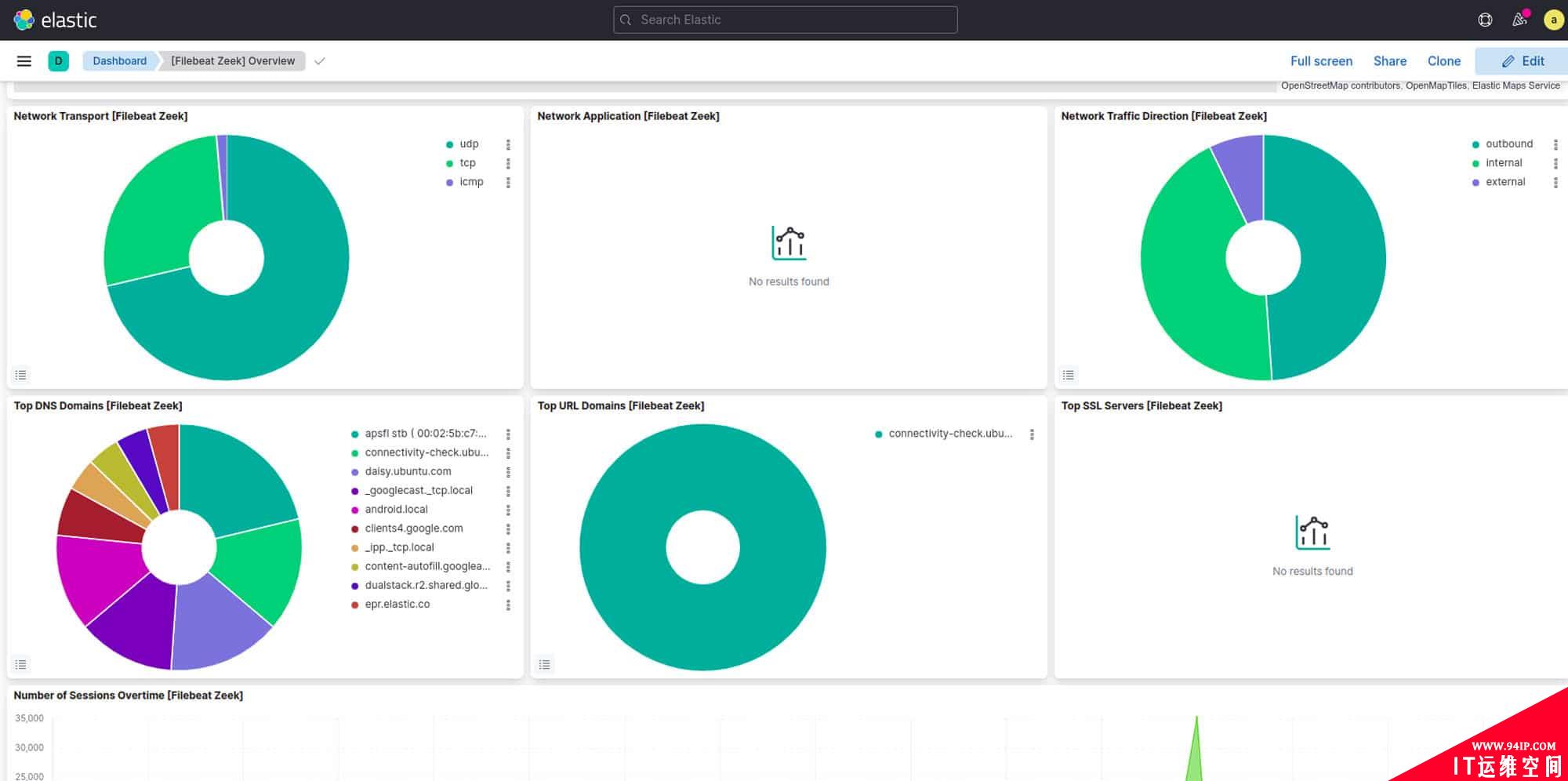Open options for Top URL connectivity-check legend item
Image resolution: width=1568 pixels, height=781 pixels.
coord(1032,434)
